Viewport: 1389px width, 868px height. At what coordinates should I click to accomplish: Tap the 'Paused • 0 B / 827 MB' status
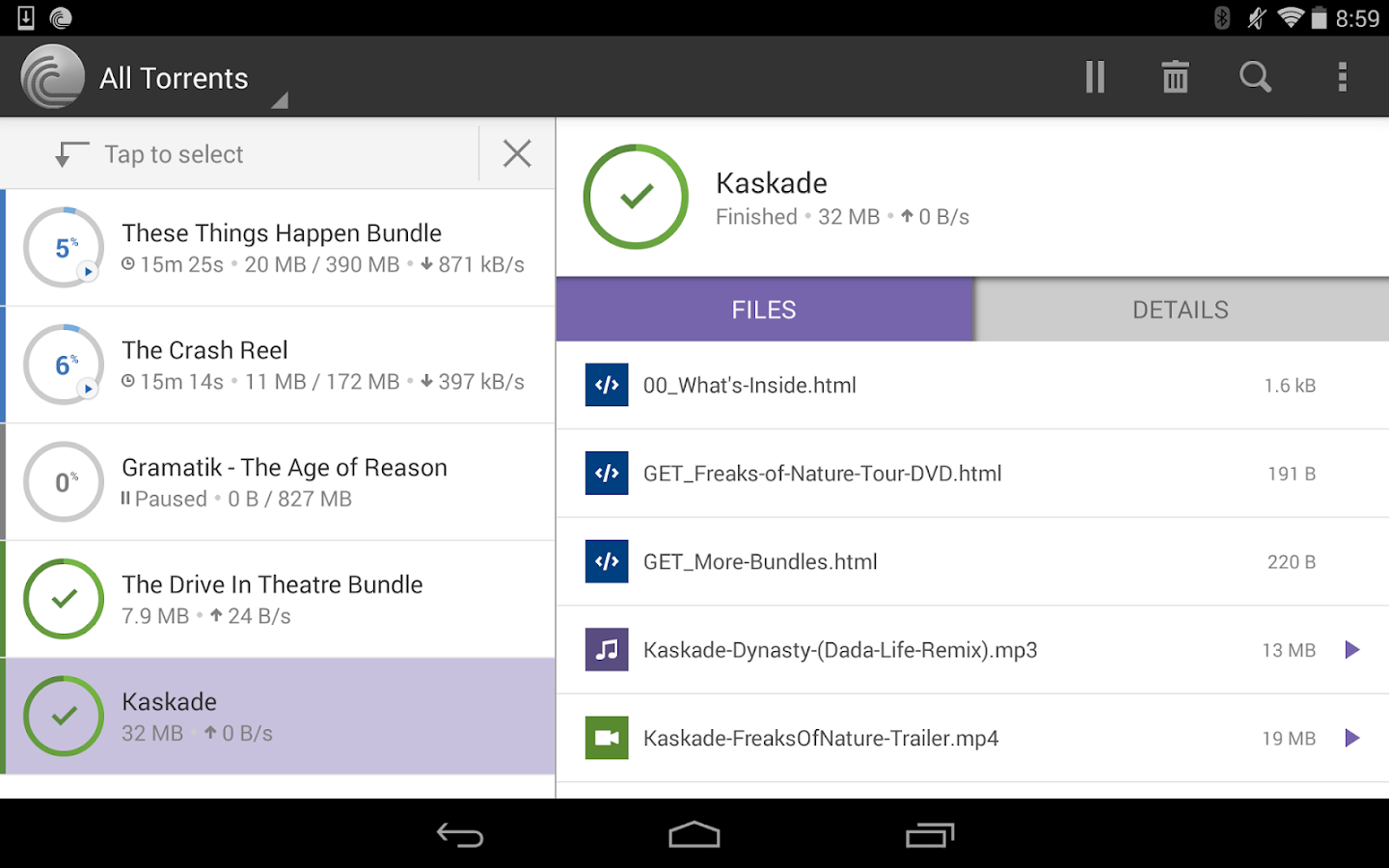[237, 499]
